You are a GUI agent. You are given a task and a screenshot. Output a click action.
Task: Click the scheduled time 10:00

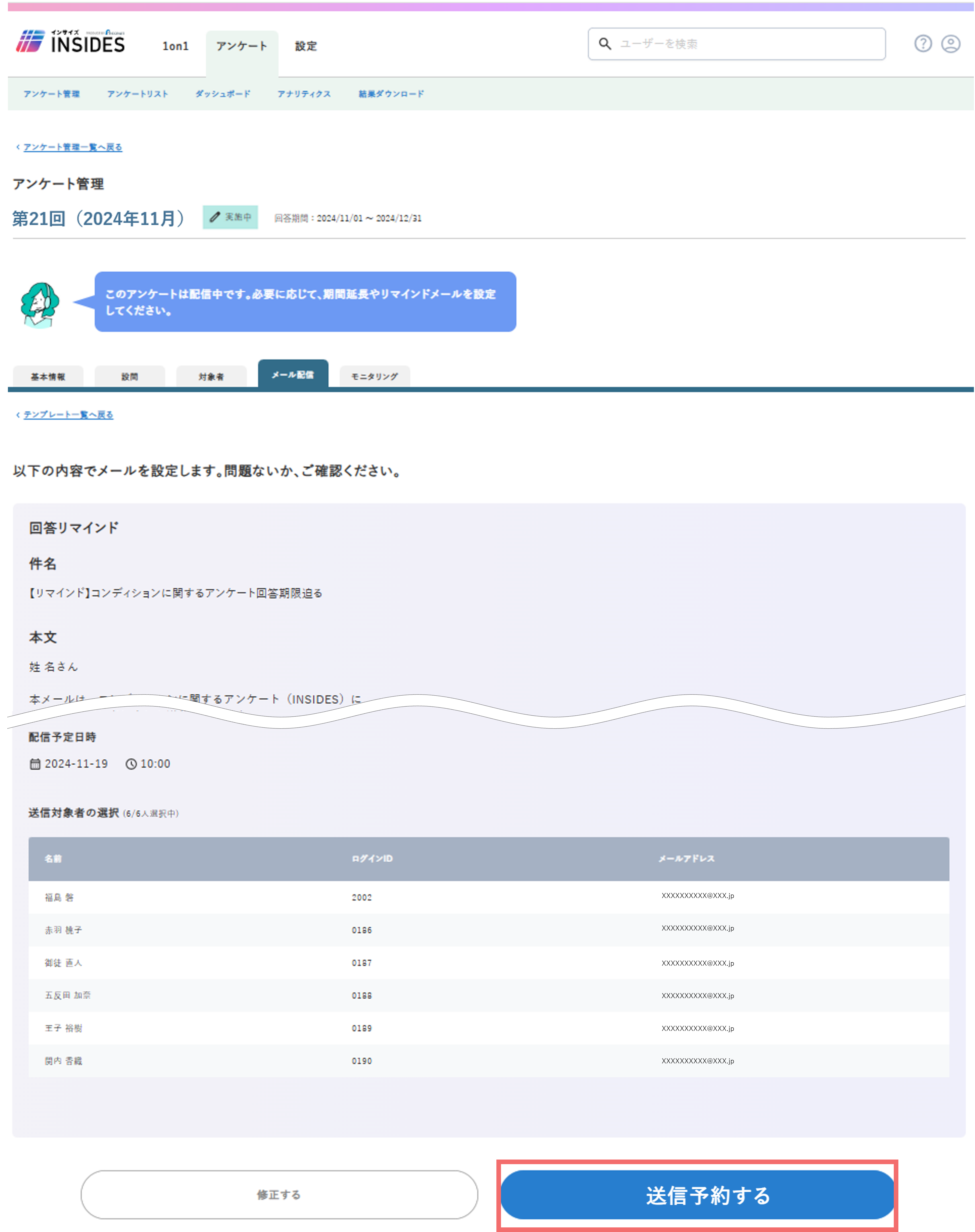[x=155, y=764]
